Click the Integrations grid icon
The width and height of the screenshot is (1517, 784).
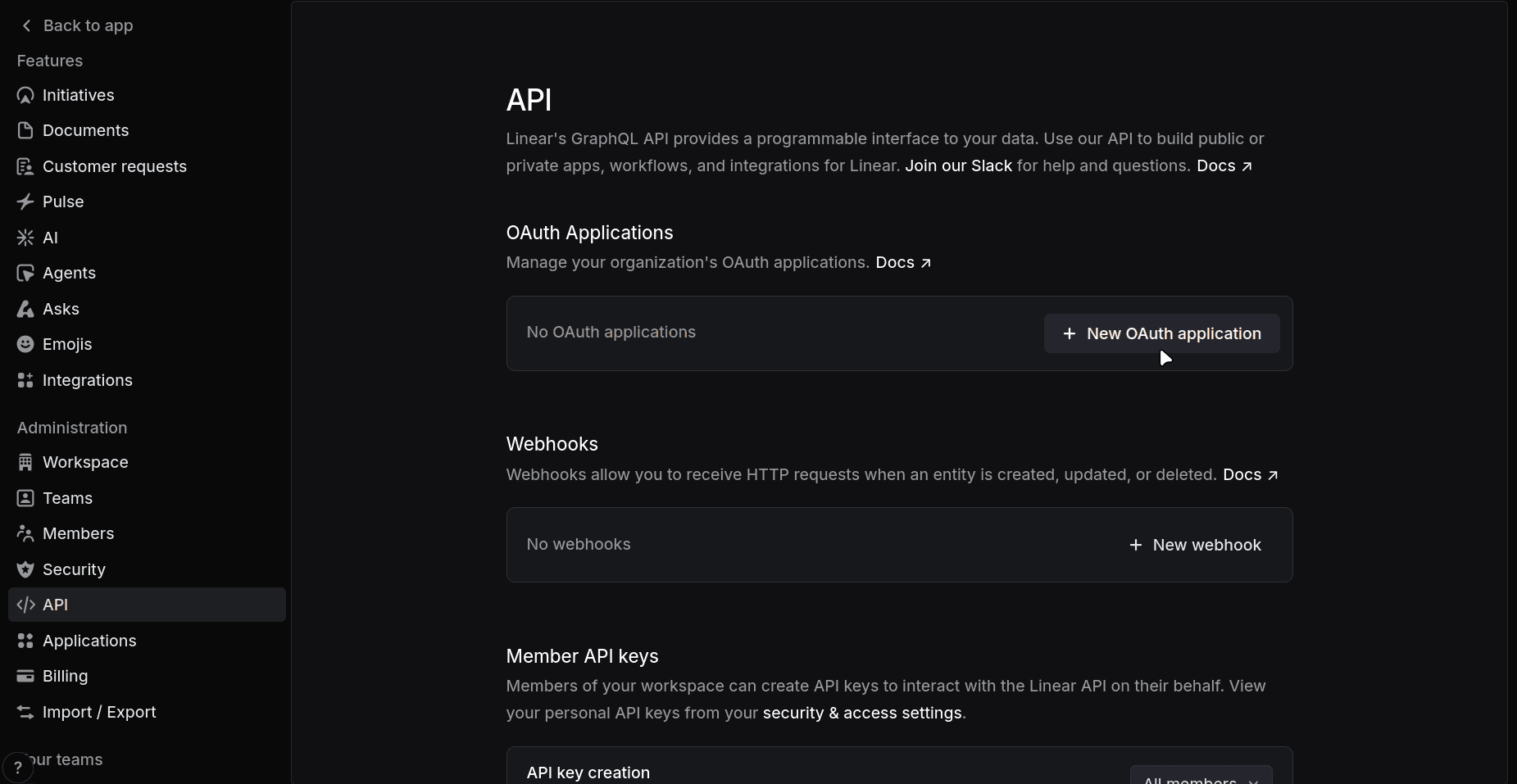pos(25,380)
